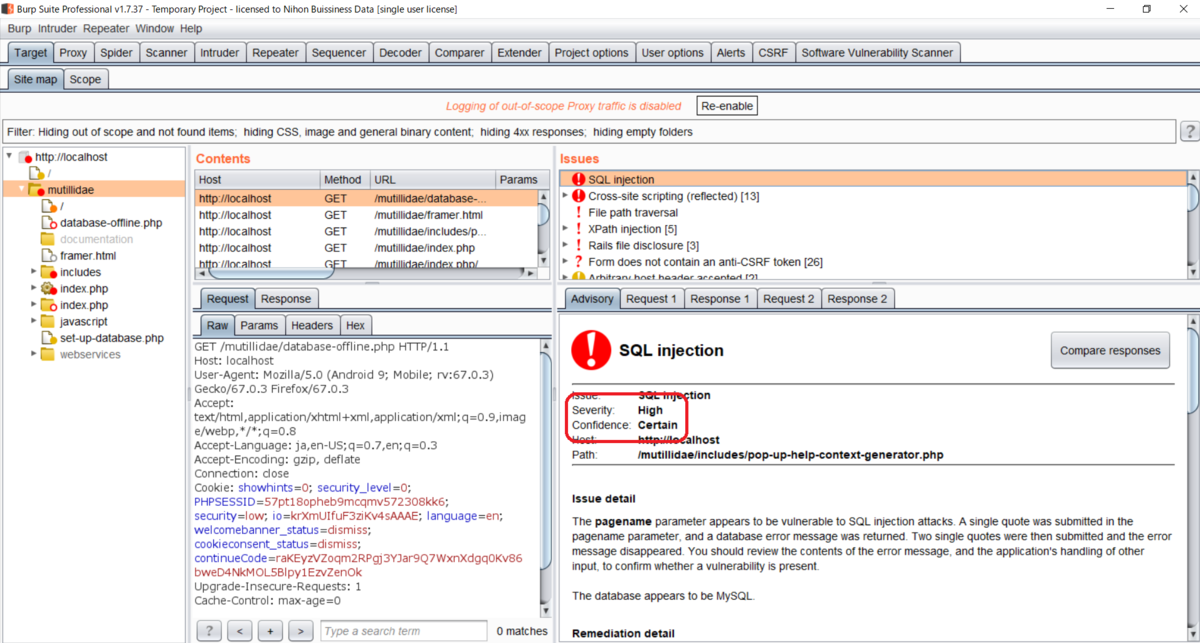Open the Hex view tab
This screenshot has width=1200, height=643.
pos(355,325)
